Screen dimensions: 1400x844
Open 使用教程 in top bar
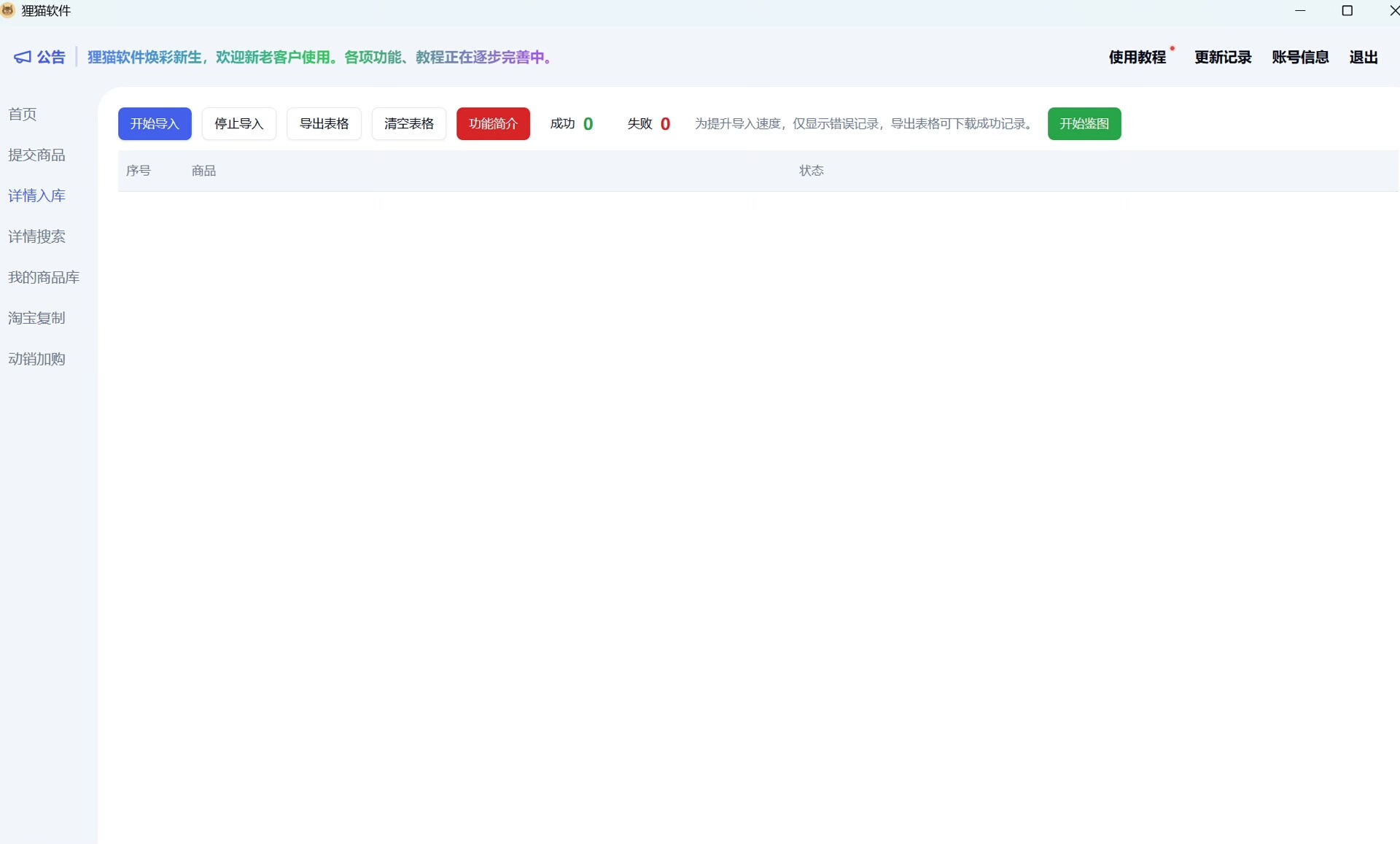[x=1137, y=57]
